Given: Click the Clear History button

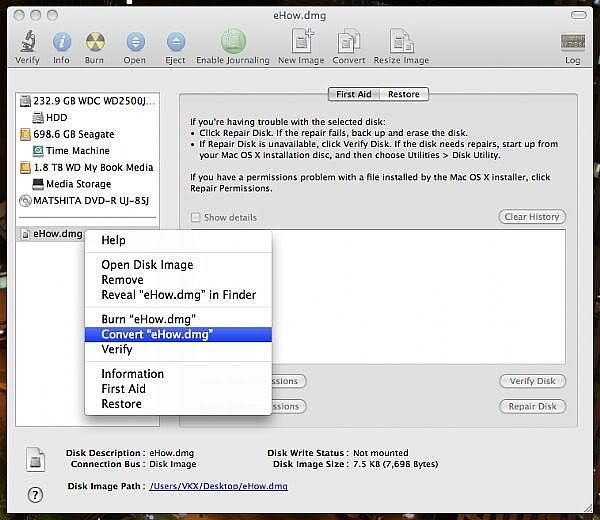Looking at the screenshot, I should coord(532,217).
